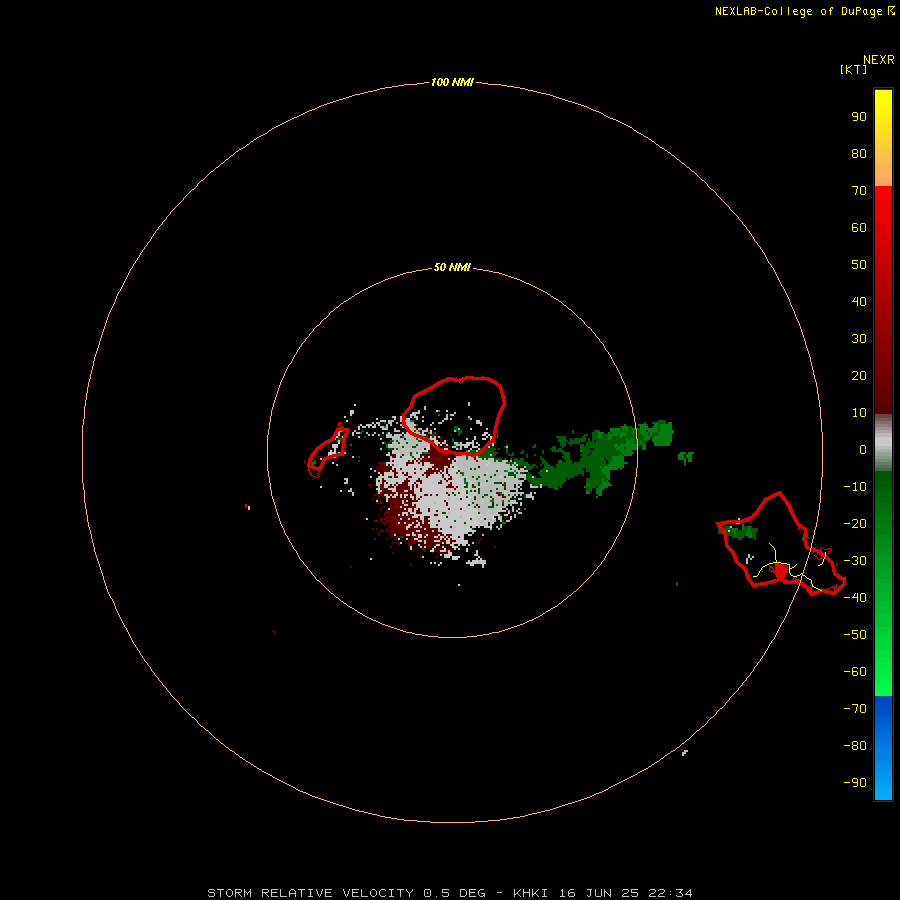Click the -30 tick label on the scale
This screenshot has height=900, width=900.
coord(855,561)
